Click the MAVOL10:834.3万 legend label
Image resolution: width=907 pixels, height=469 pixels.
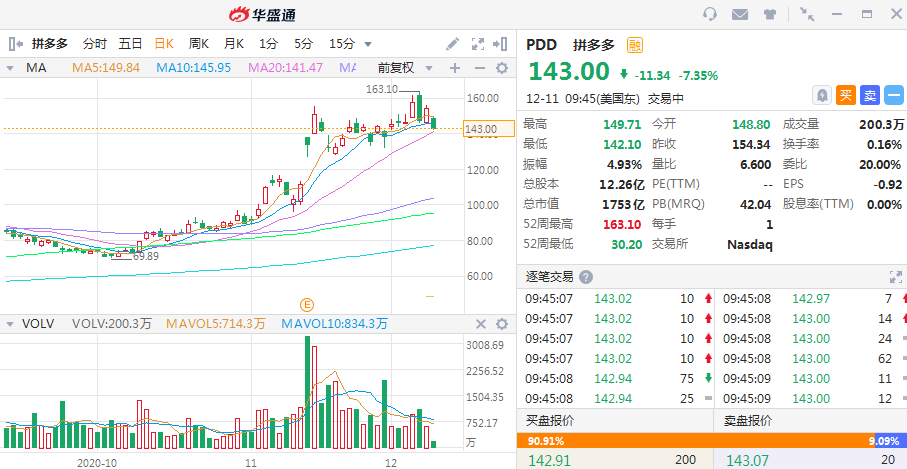(x=334, y=324)
